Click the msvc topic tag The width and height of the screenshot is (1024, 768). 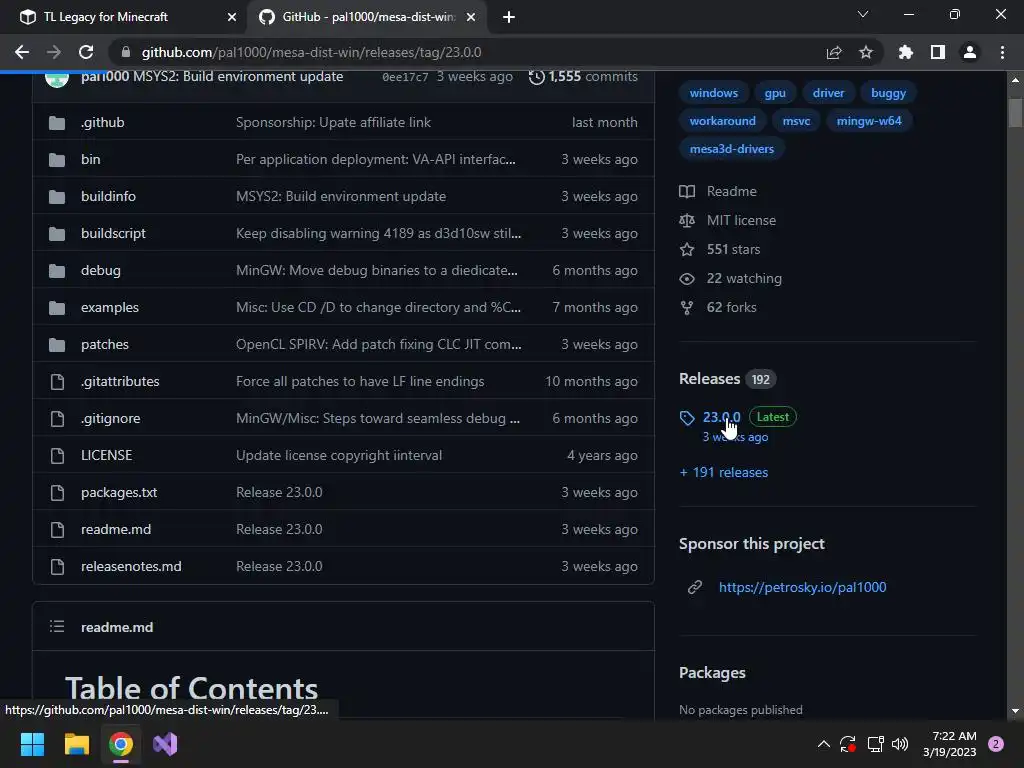(796, 121)
